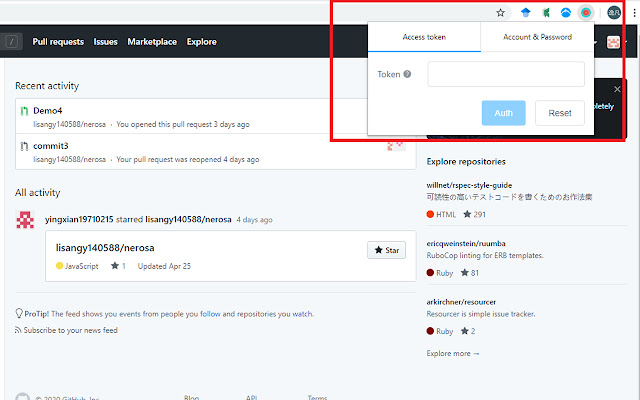Click the Explore repositories heading
This screenshot has height=400, width=640.
coord(466,162)
